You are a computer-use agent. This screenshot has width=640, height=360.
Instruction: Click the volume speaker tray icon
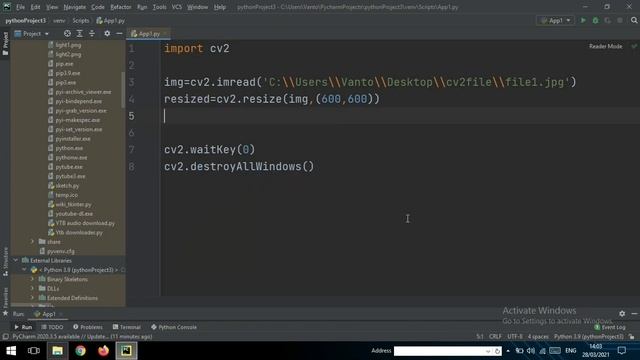pyautogui.click(x=531, y=351)
